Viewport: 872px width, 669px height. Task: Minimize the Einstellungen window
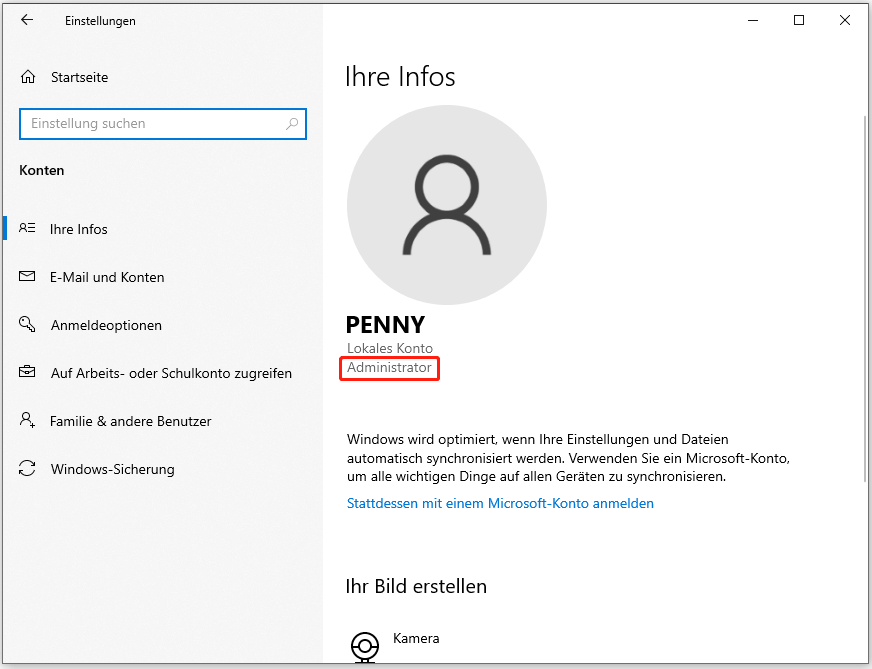(x=752, y=20)
